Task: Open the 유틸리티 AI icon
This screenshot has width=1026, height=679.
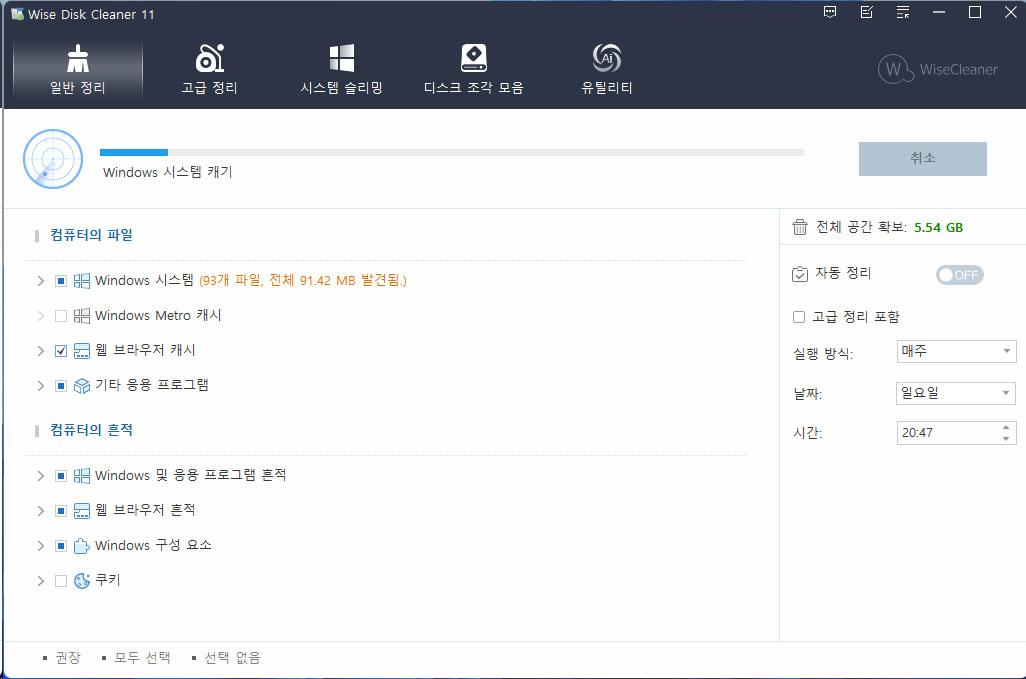Action: pos(606,59)
